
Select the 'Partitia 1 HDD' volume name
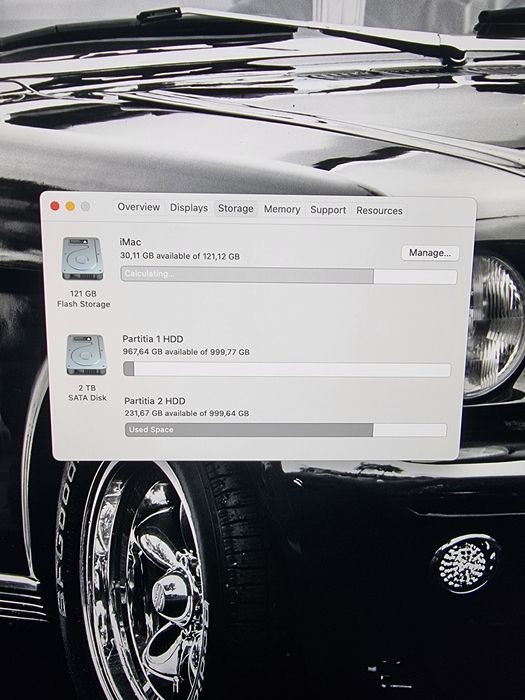tap(153, 339)
